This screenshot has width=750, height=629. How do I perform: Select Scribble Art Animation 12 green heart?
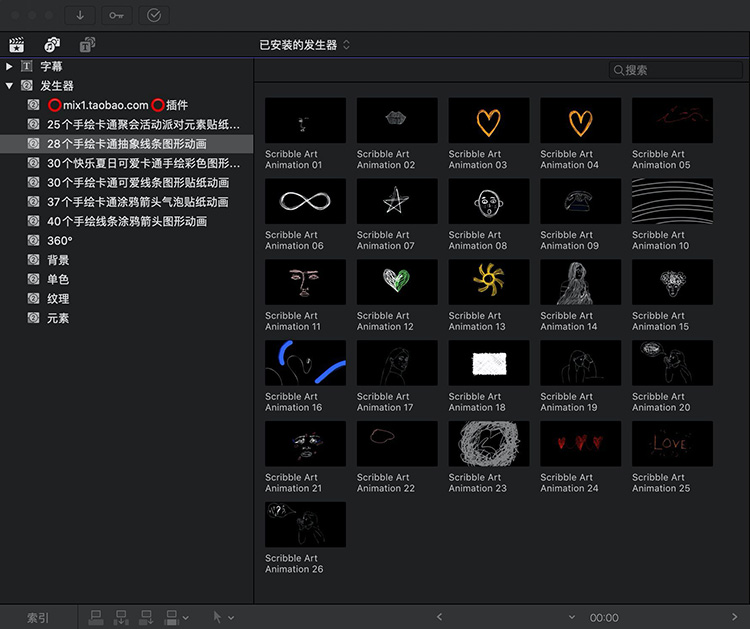[x=397, y=282]
